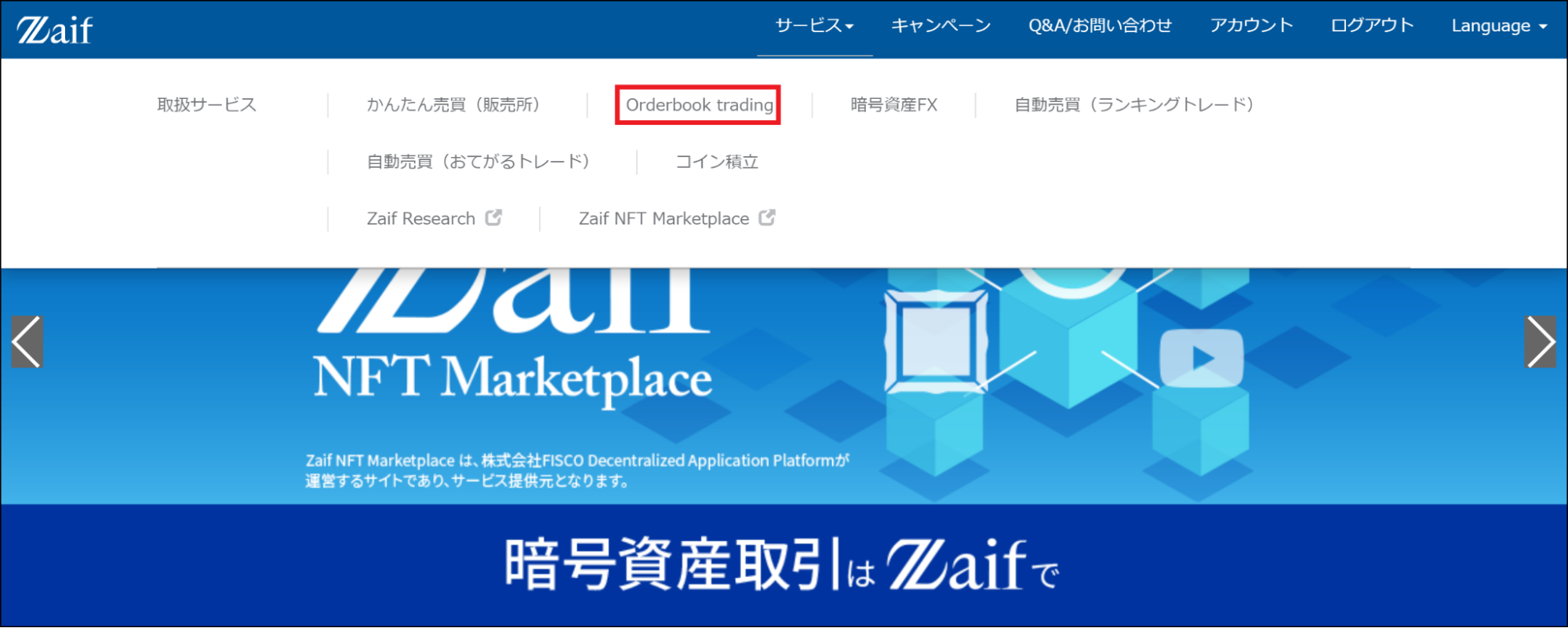Open コイン積立 service link
This screenshot has height=628, width=1568.
[x=717, y=162]
